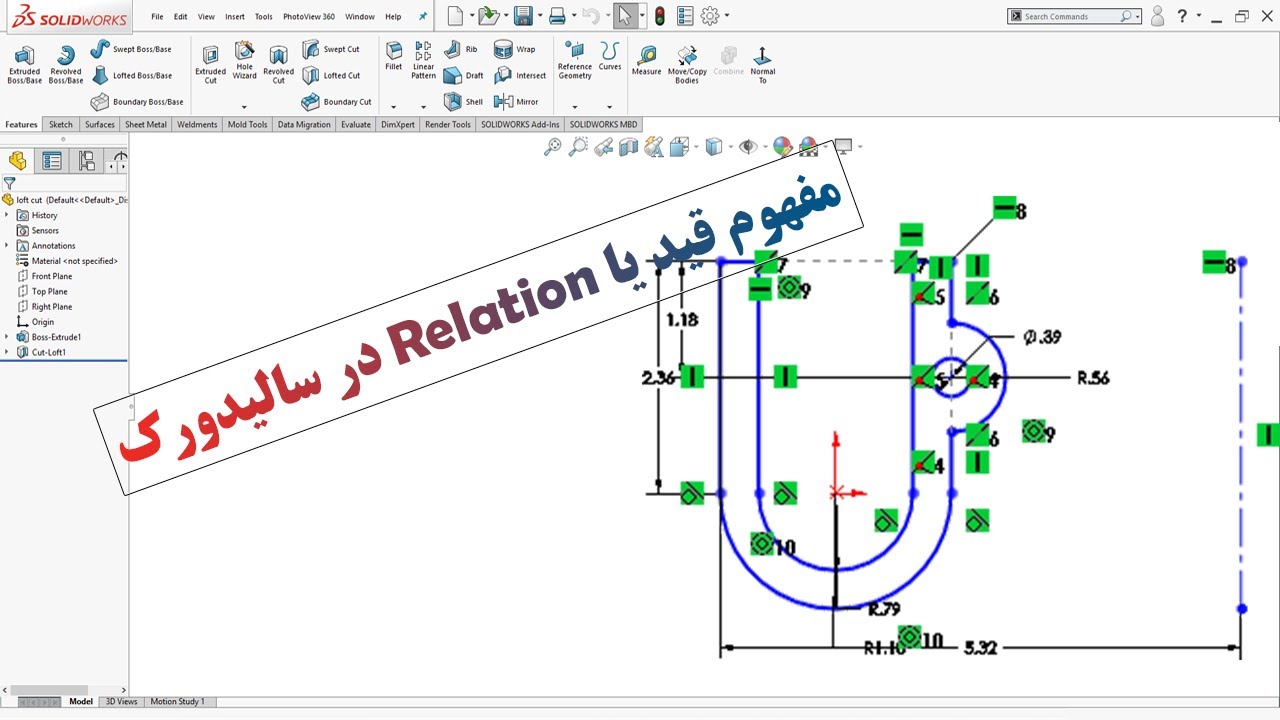Image resolution: width=1280 pixels, height=720 pixels.
Task: Select Material <not specified> item
Action: 67,261
